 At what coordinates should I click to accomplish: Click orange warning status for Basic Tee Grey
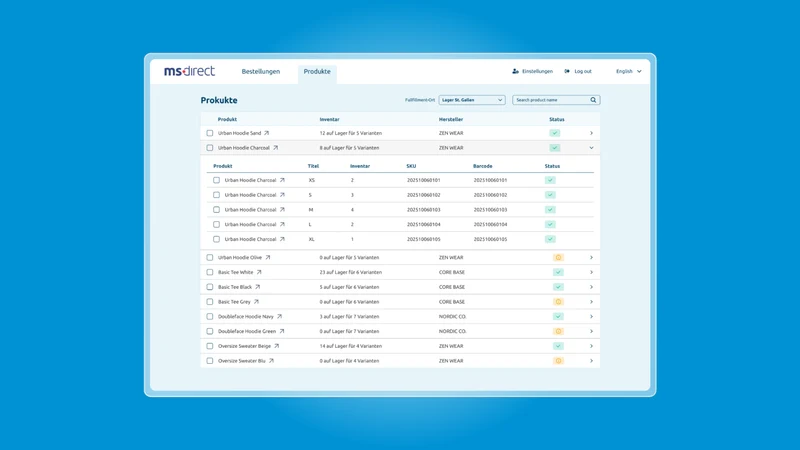pyautogui.click(x=558, y=302)
